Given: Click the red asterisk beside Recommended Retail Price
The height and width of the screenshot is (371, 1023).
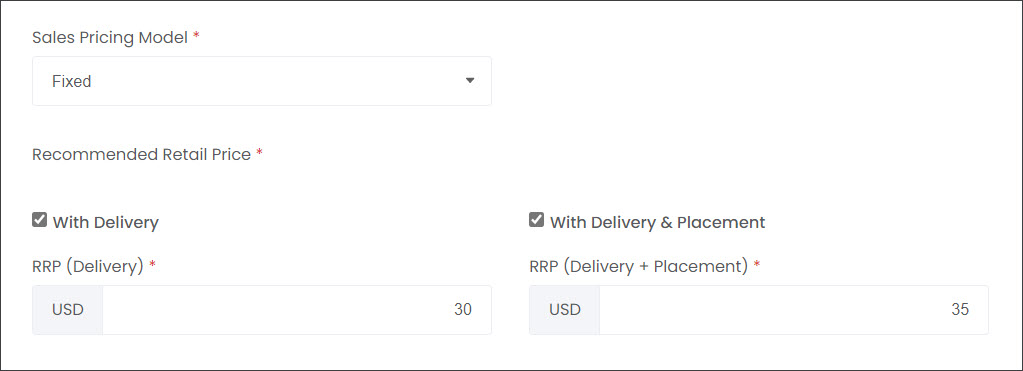Looking at the screenshot, I should click(x=259, y=153).
